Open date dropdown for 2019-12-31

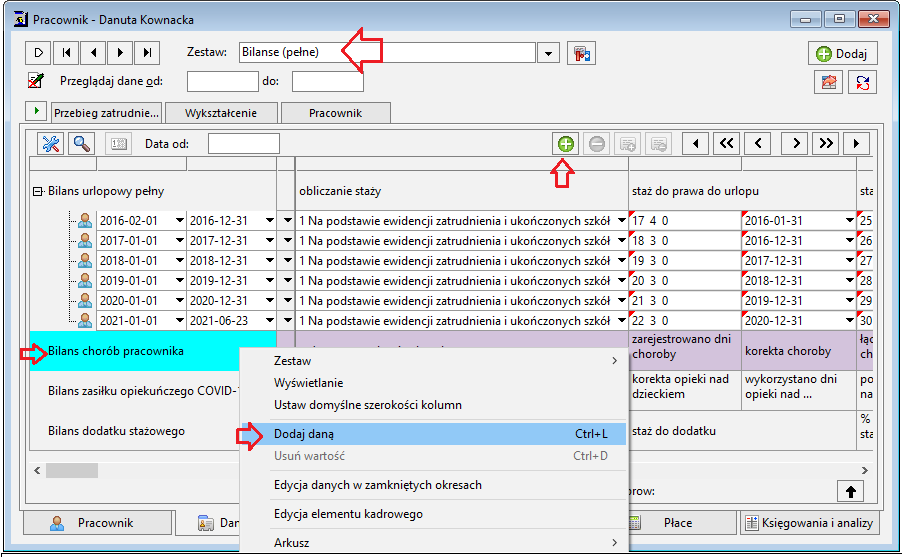pos(269,281)
